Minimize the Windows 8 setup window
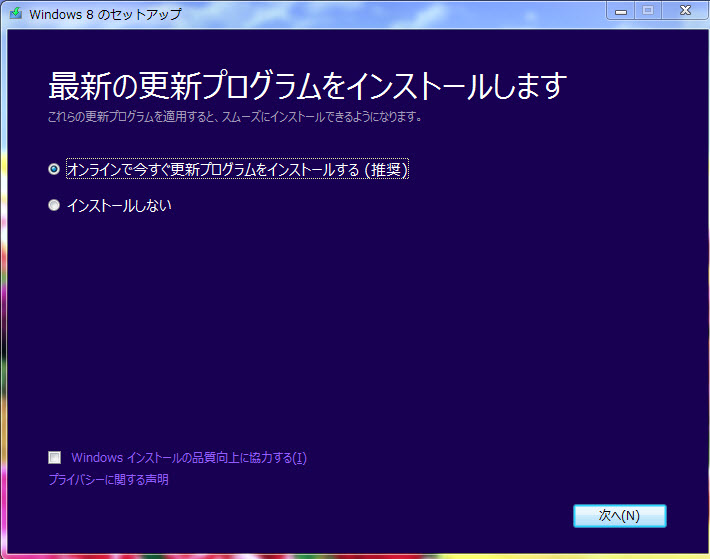The image size is (710, 559). point(621,11)
